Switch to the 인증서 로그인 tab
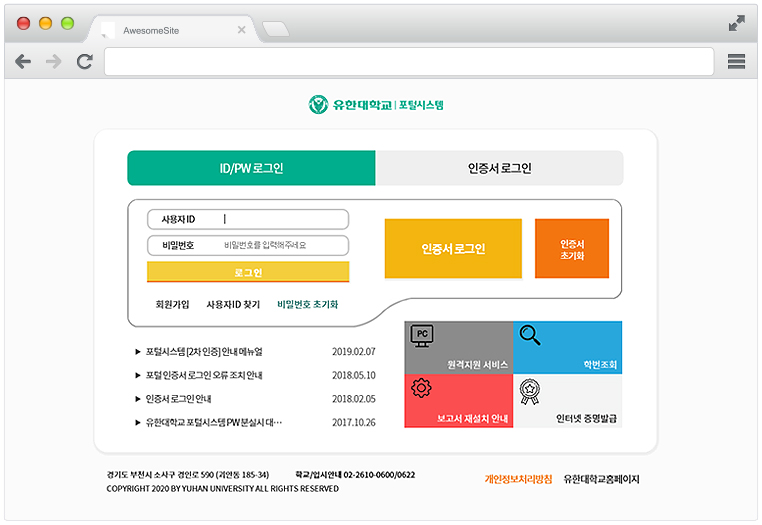Image resolution: width=762 pixels, height=525 pixels. tap(499, 168)
